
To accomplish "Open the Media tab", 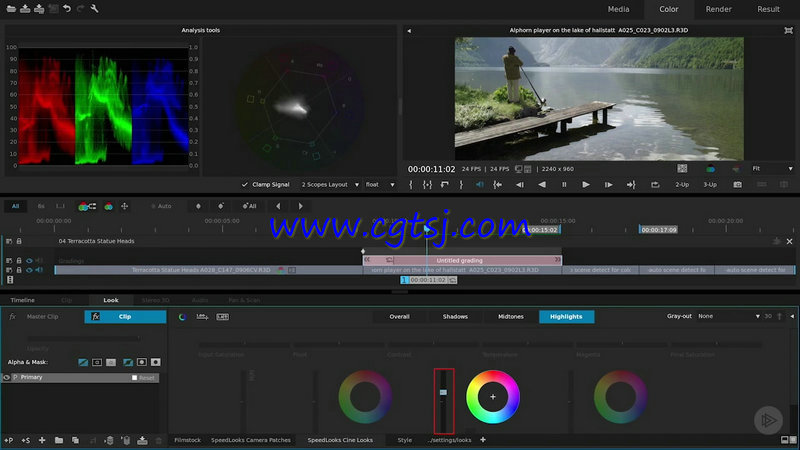I will (x=618, y=9).
